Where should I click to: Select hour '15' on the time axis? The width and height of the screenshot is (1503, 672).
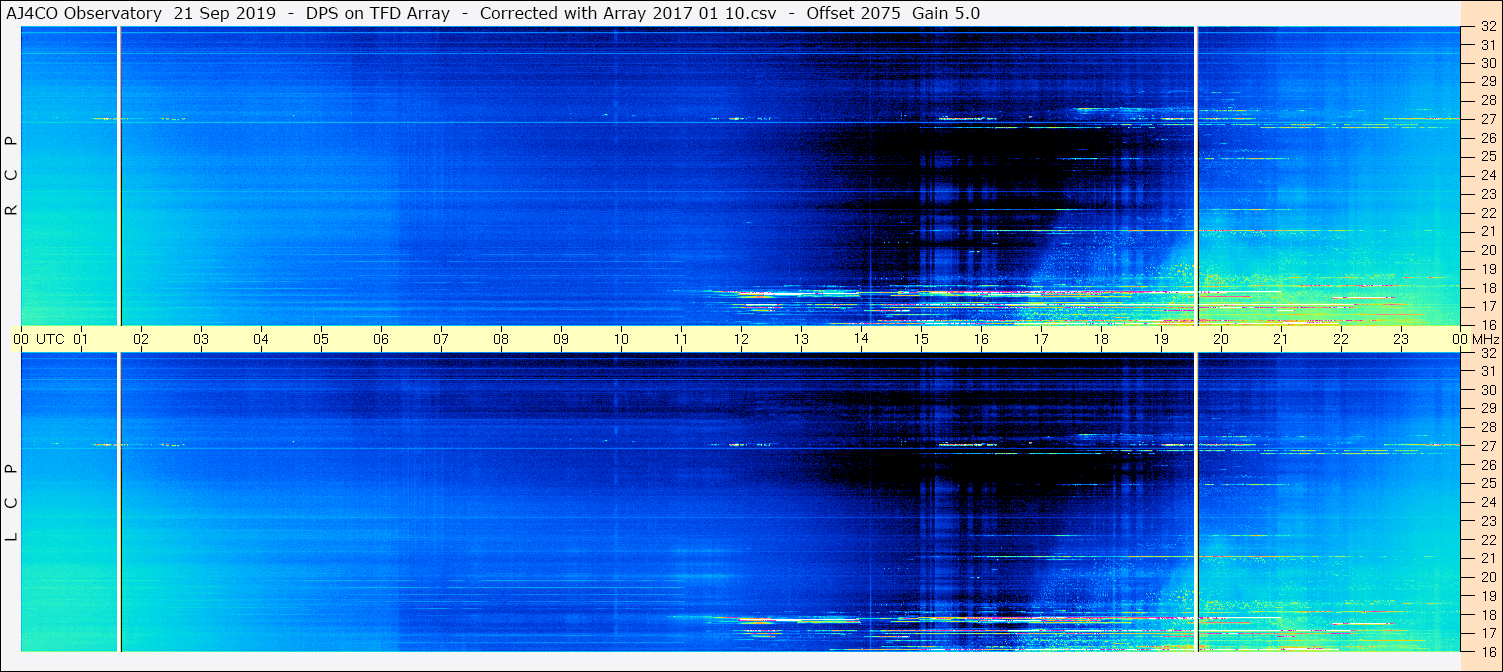921,339
